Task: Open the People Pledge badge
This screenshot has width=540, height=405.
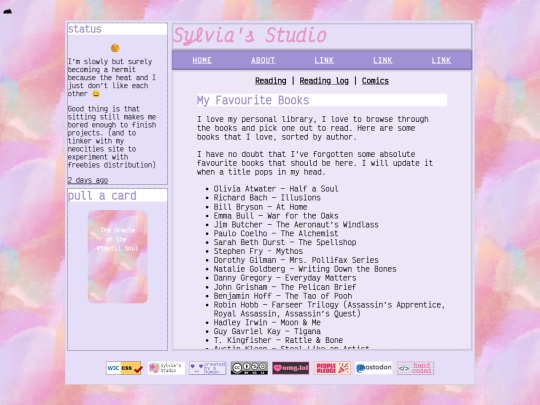Action: 332,368
